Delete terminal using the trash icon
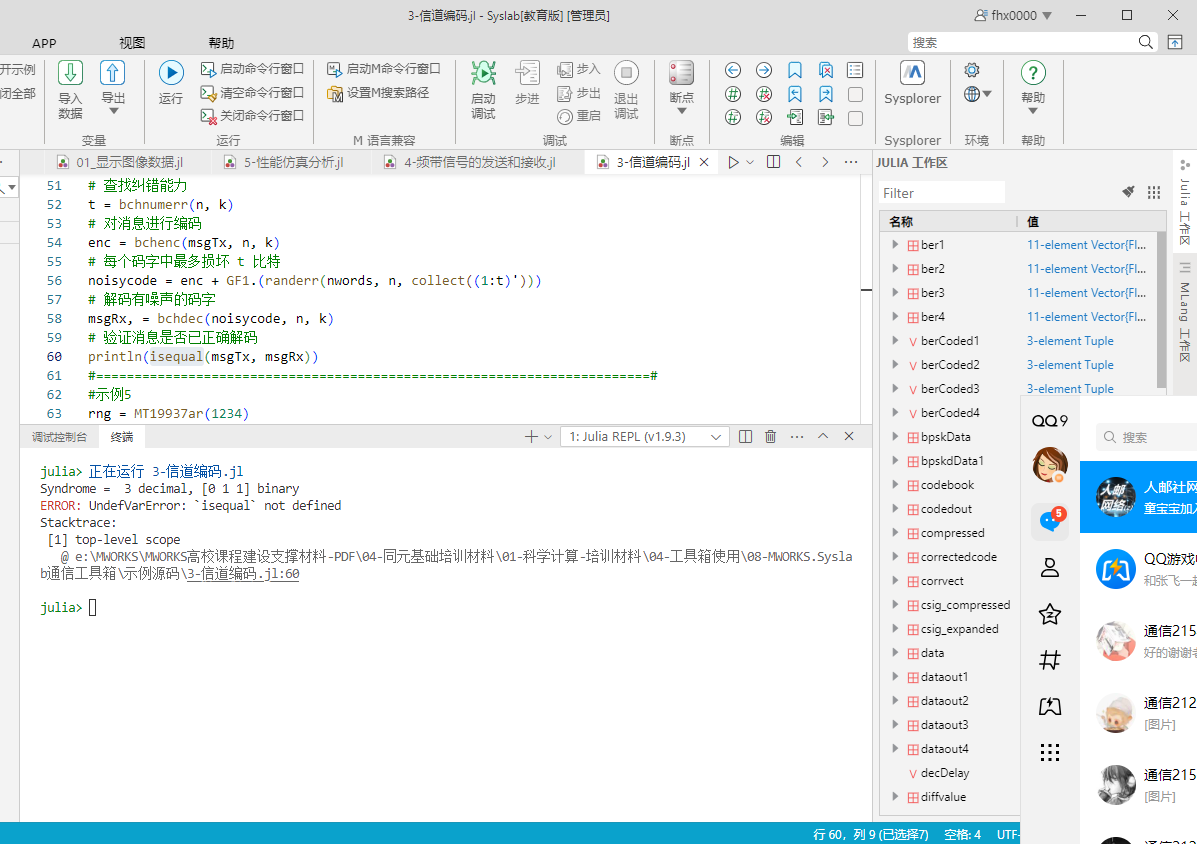 click(x=770, y=436)
